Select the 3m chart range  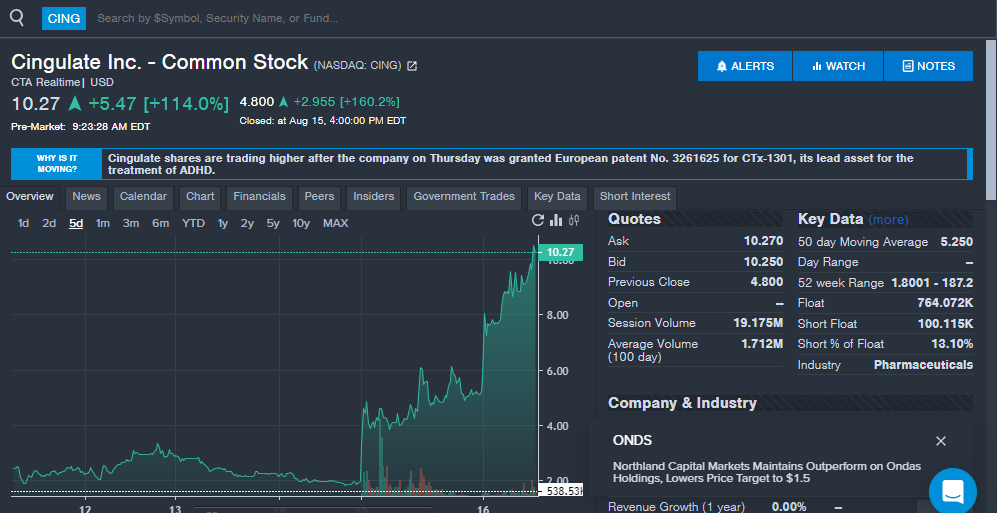[131, 223]
